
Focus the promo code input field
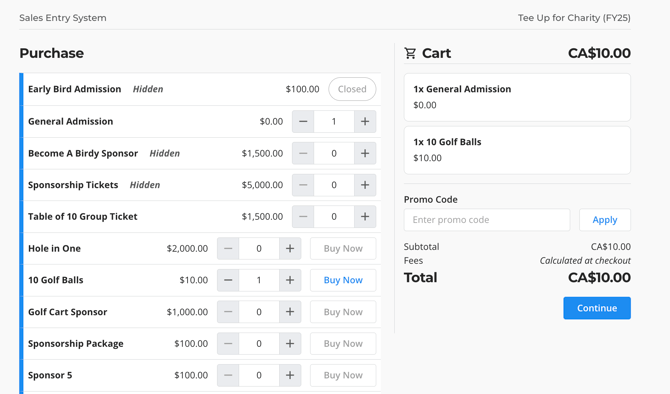click(x=487, y=220)
